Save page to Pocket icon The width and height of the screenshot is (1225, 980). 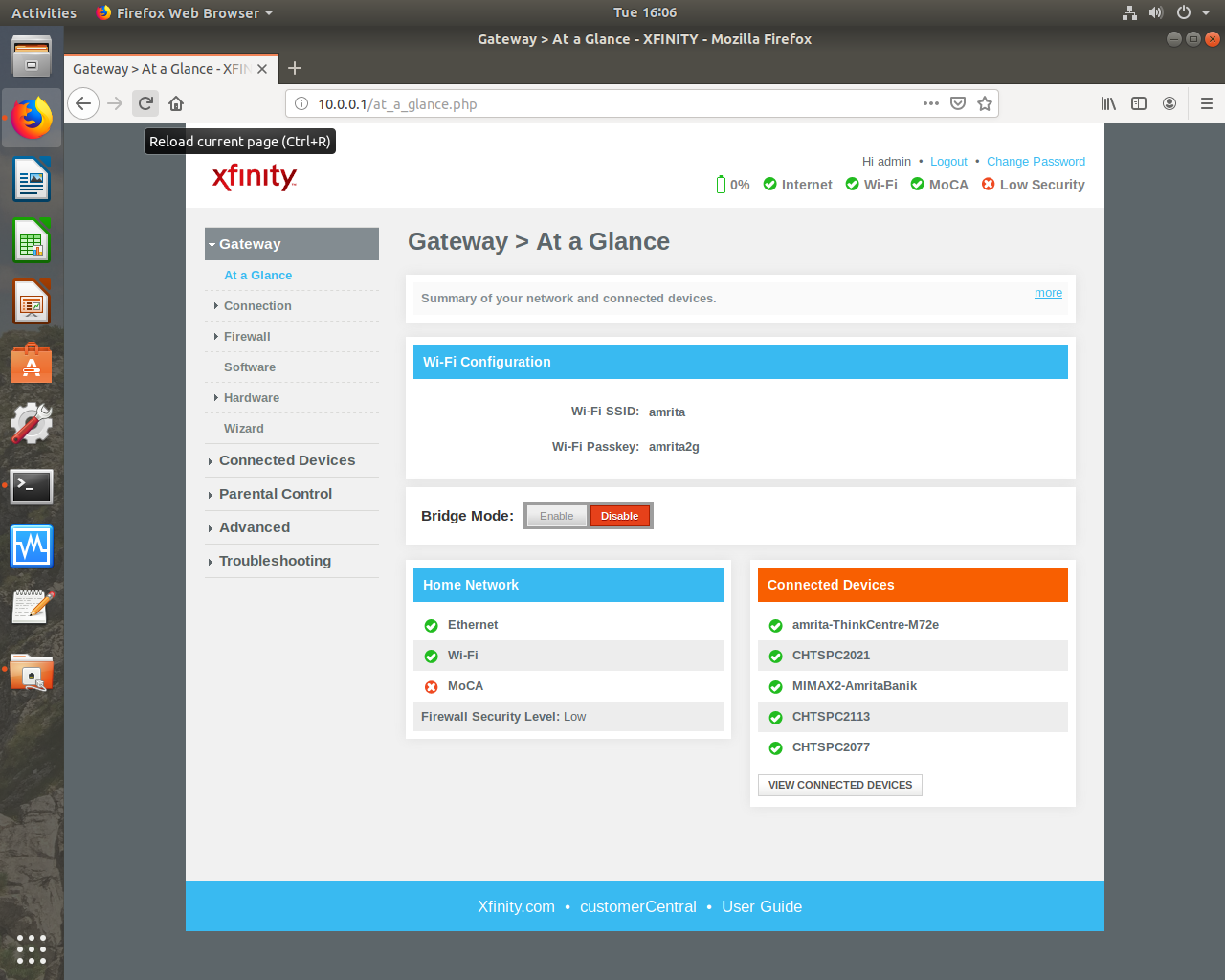[958, 103]
